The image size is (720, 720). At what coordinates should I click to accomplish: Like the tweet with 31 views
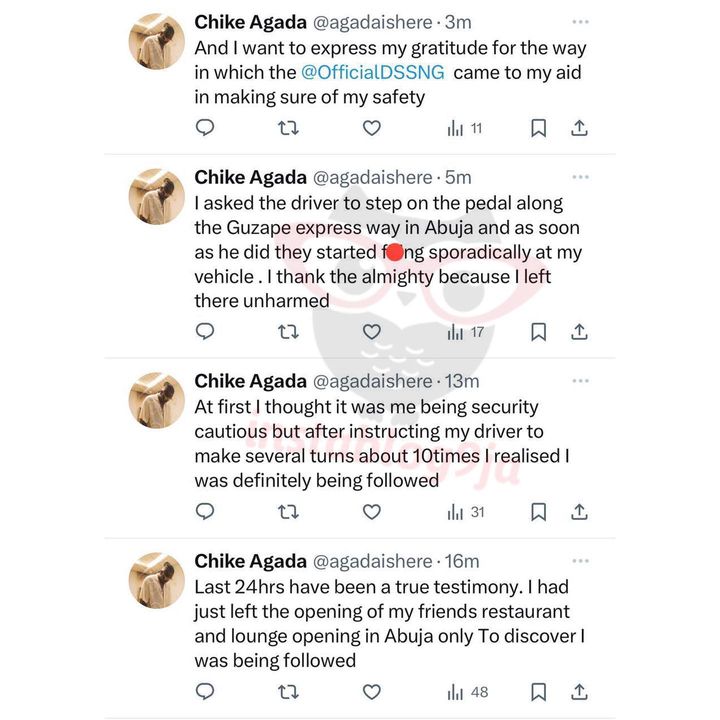pos(371,512)
